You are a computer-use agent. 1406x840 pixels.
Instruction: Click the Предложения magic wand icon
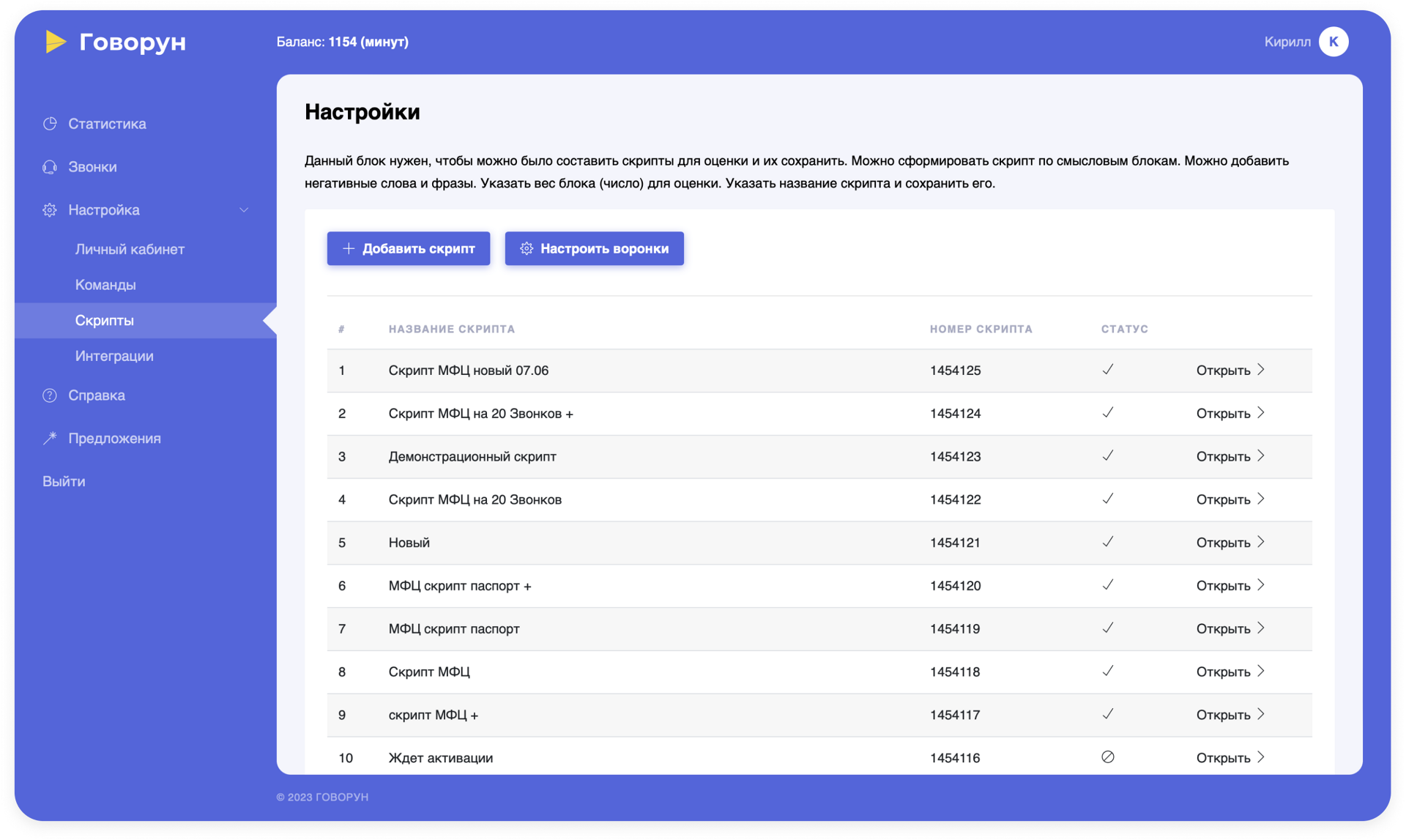(x=50, y=438)
